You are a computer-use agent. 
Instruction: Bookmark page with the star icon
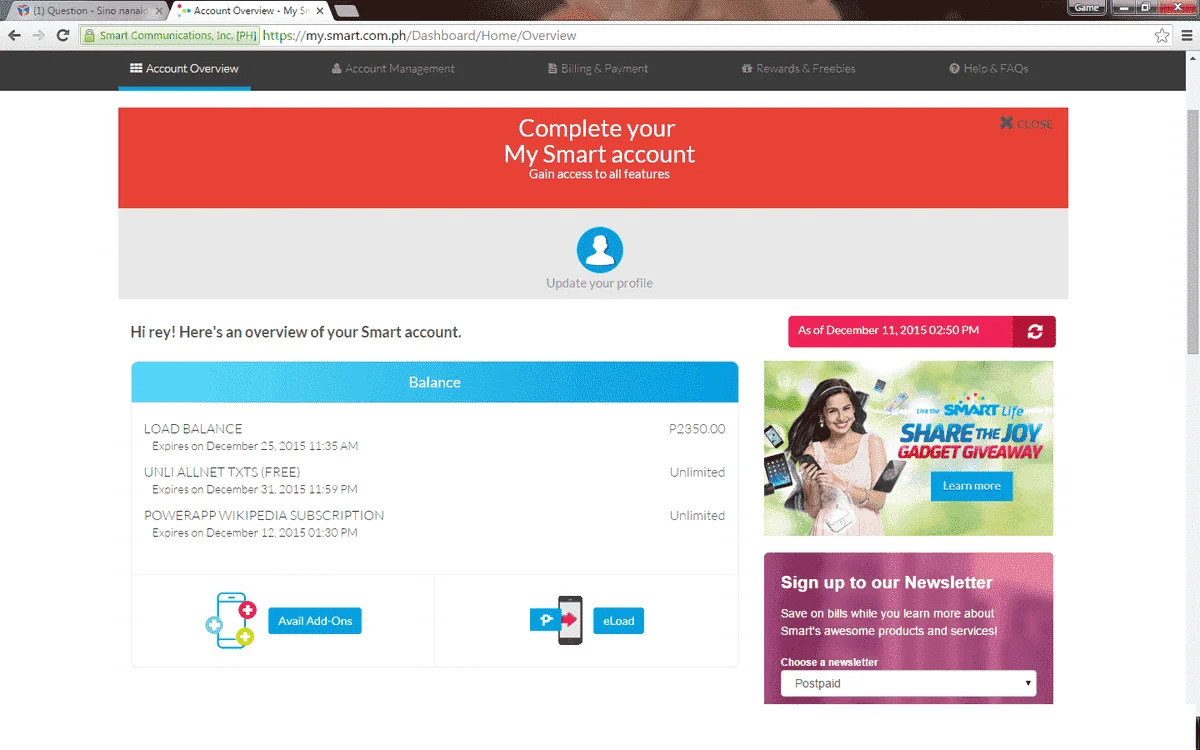pos(1162,35)
